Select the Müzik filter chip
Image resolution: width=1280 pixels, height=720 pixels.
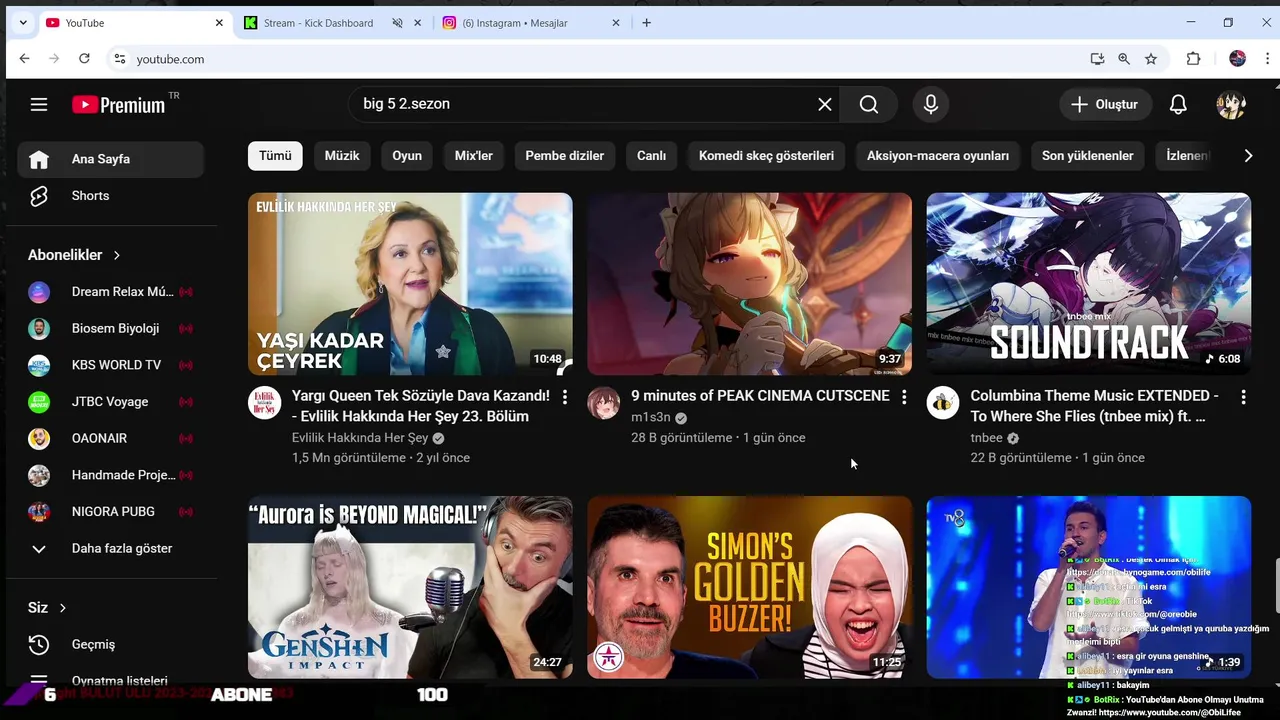coord(342,156)
